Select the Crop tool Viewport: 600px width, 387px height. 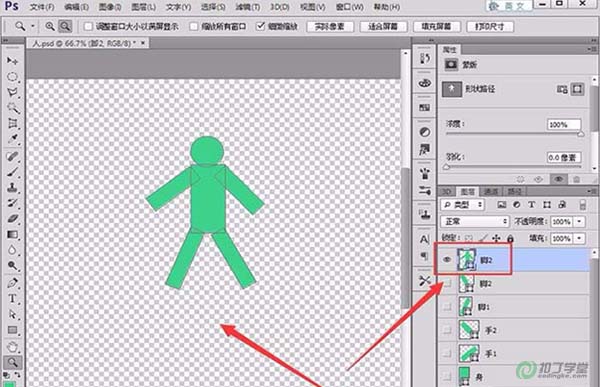coord(12,124)
